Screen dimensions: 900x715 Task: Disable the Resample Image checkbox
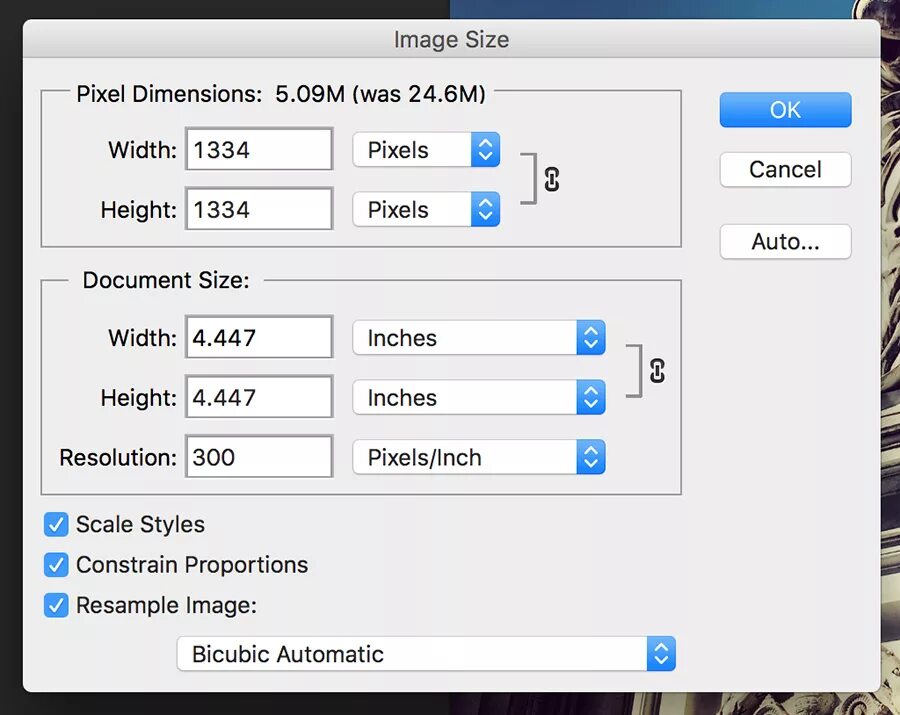click(x=56, y=605)
